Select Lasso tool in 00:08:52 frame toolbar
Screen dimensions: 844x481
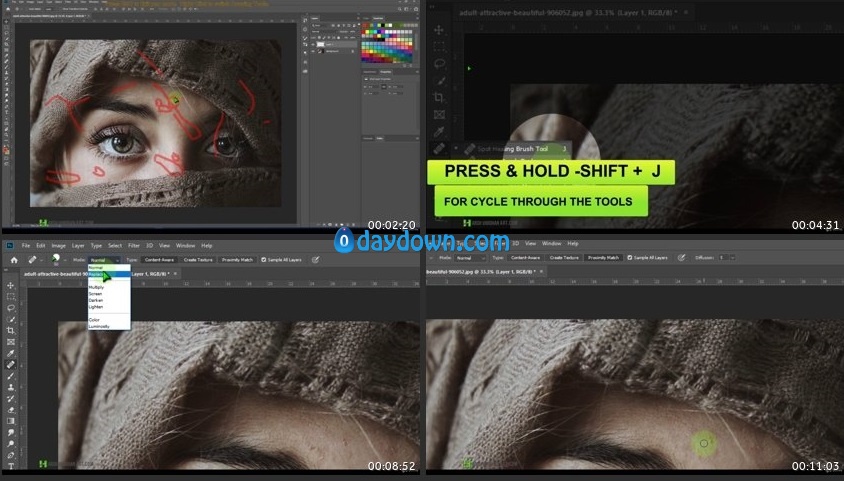pyautogui.click(x=11, y=308)
